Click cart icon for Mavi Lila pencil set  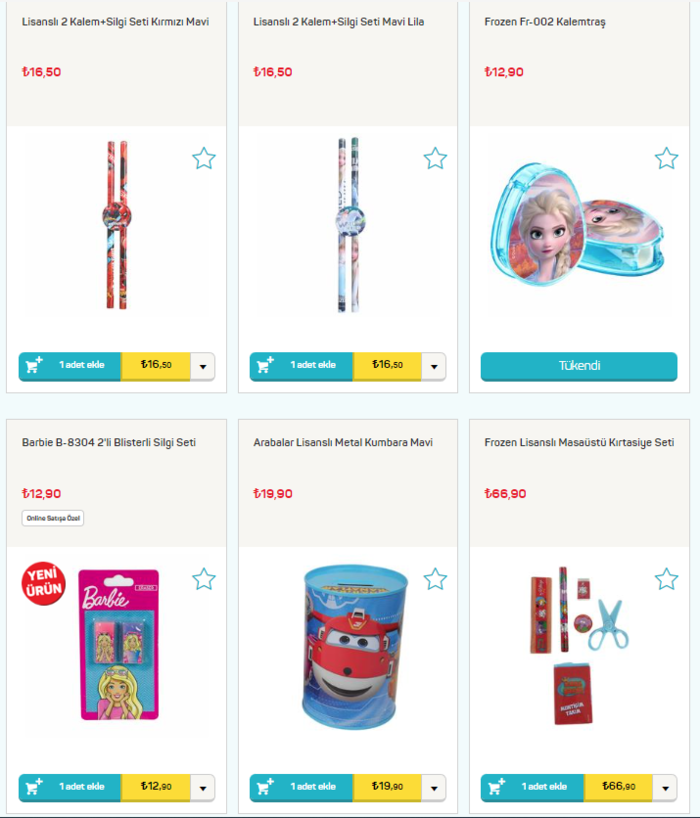point(265,365)
